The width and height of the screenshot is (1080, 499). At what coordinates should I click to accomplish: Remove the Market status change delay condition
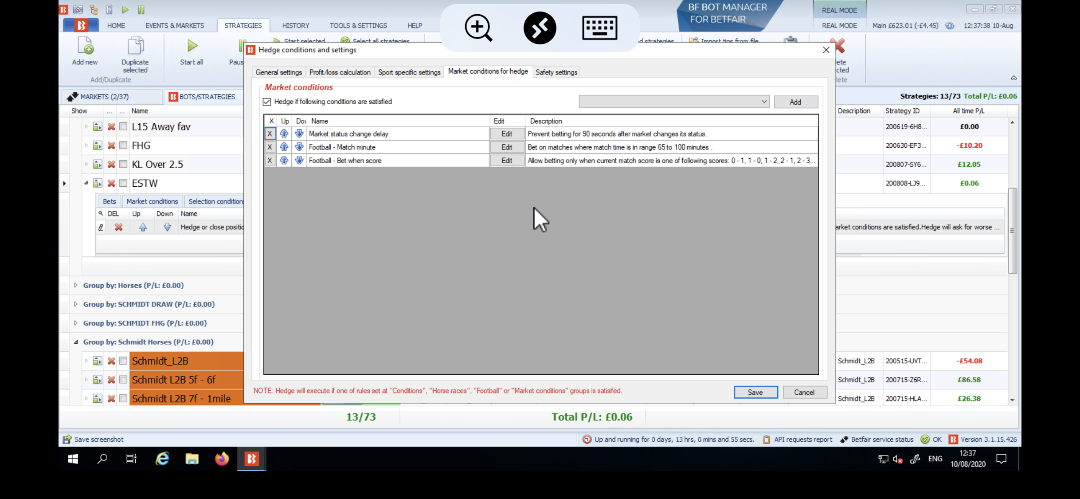tap(270, 134)
